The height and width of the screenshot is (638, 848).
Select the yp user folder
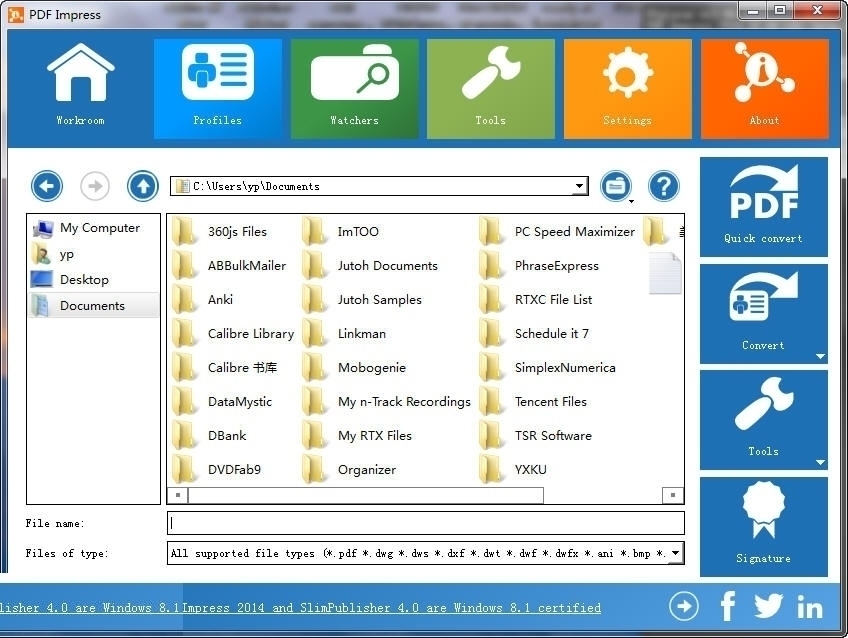pos(93,254)
